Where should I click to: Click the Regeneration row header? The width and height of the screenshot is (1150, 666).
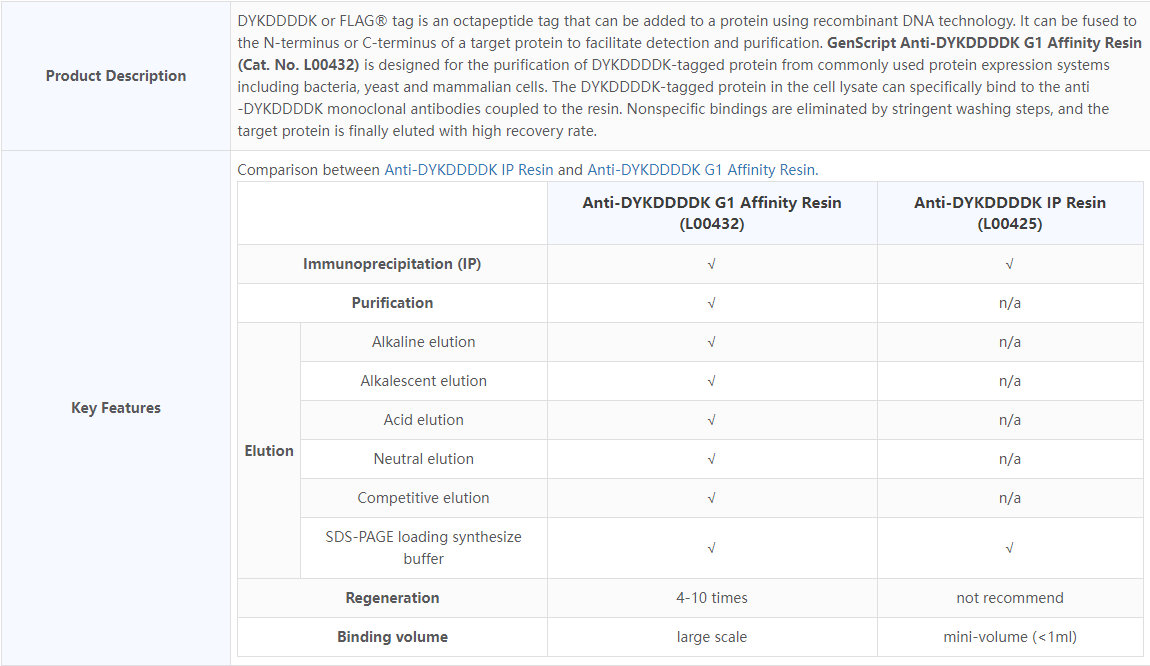(x=392, y=598)
